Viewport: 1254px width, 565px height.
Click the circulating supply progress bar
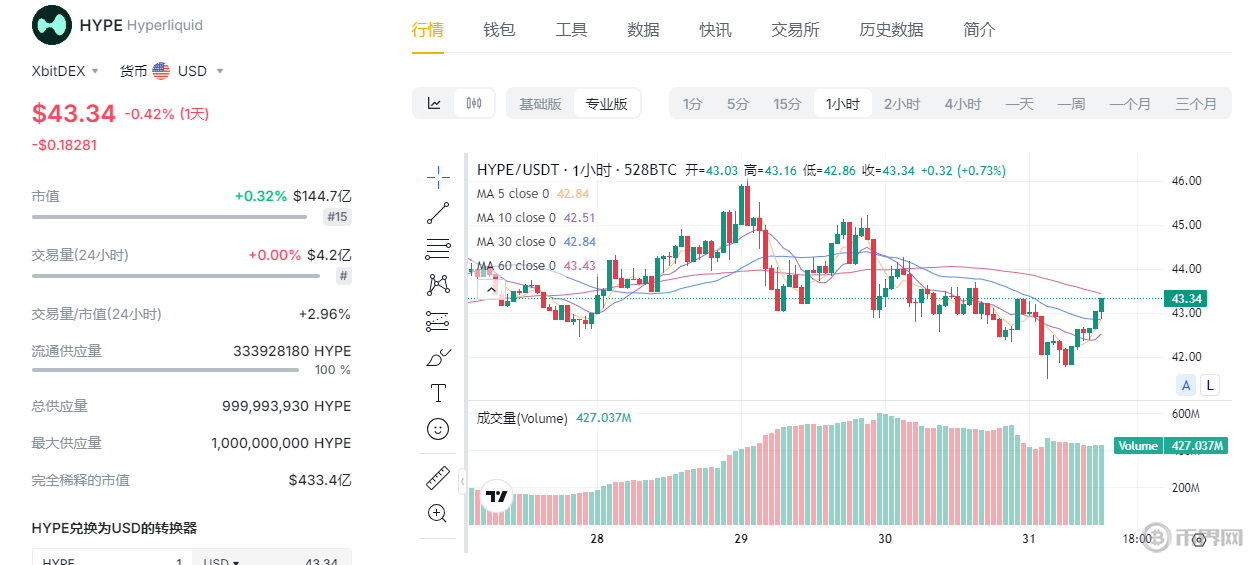[x=165, y=370]
